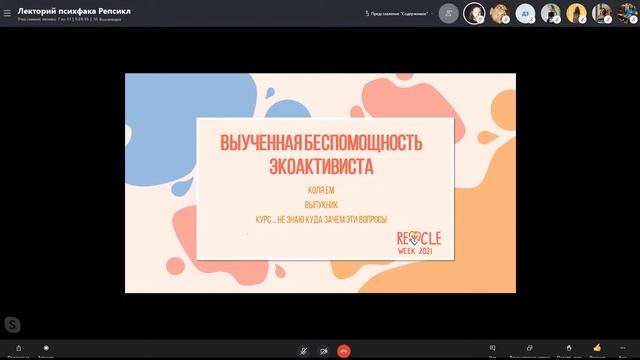Click the КОЛЯ ЕМ name on the slide

click(321, 190)
